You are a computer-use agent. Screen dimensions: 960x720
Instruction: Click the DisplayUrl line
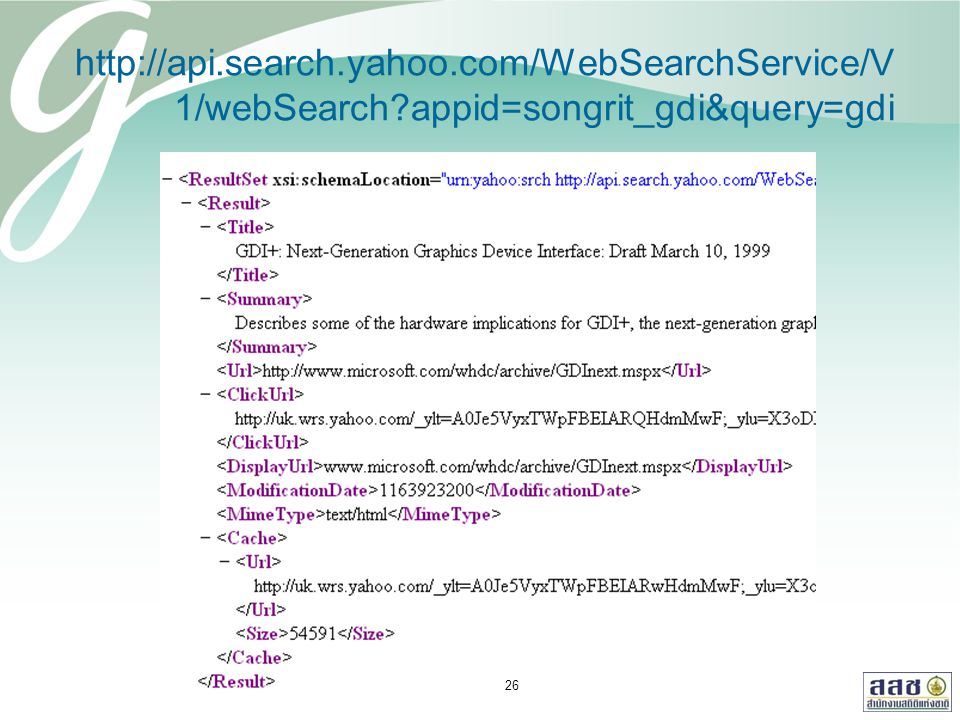[504, 467]
